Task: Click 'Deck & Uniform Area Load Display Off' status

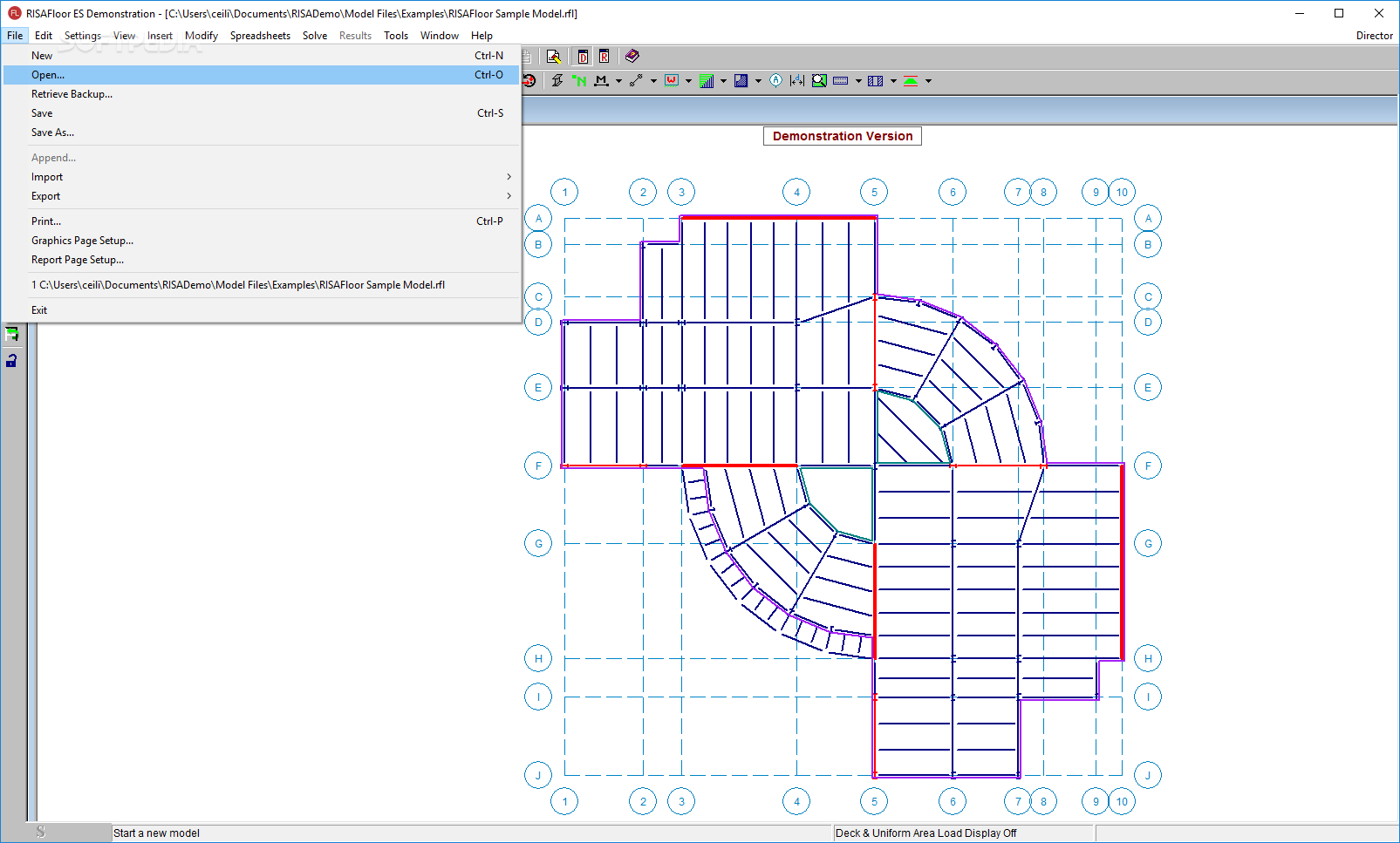Action: tap(925, 833)
